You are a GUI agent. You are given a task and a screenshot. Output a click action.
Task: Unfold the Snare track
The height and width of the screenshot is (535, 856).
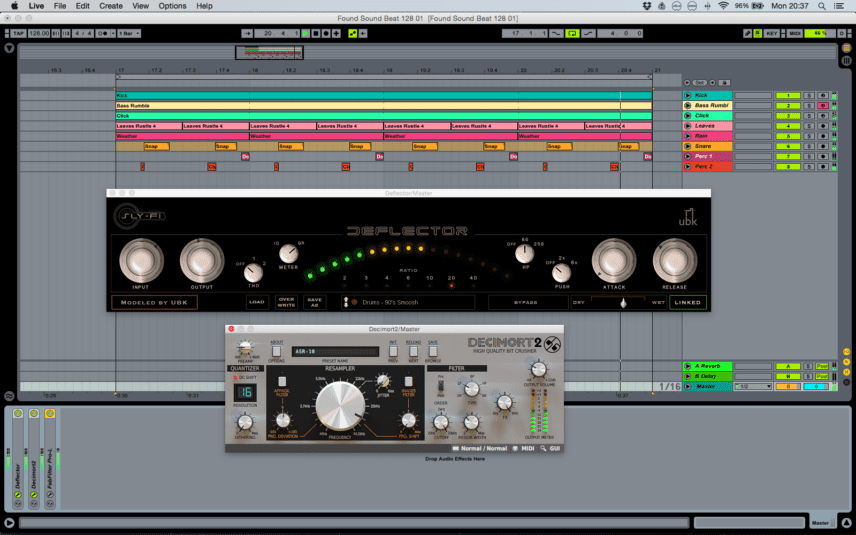688,146
